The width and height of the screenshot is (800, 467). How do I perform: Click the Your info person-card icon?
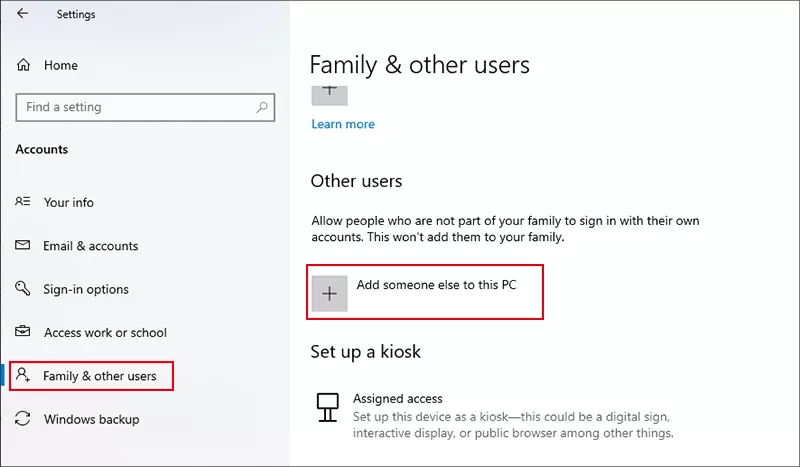[24, 202]
